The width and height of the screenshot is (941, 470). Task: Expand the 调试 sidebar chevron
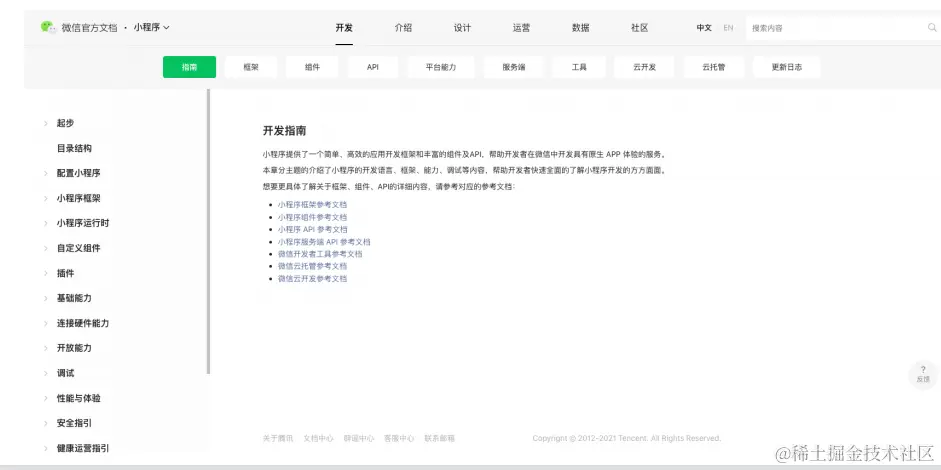(46, 373)
